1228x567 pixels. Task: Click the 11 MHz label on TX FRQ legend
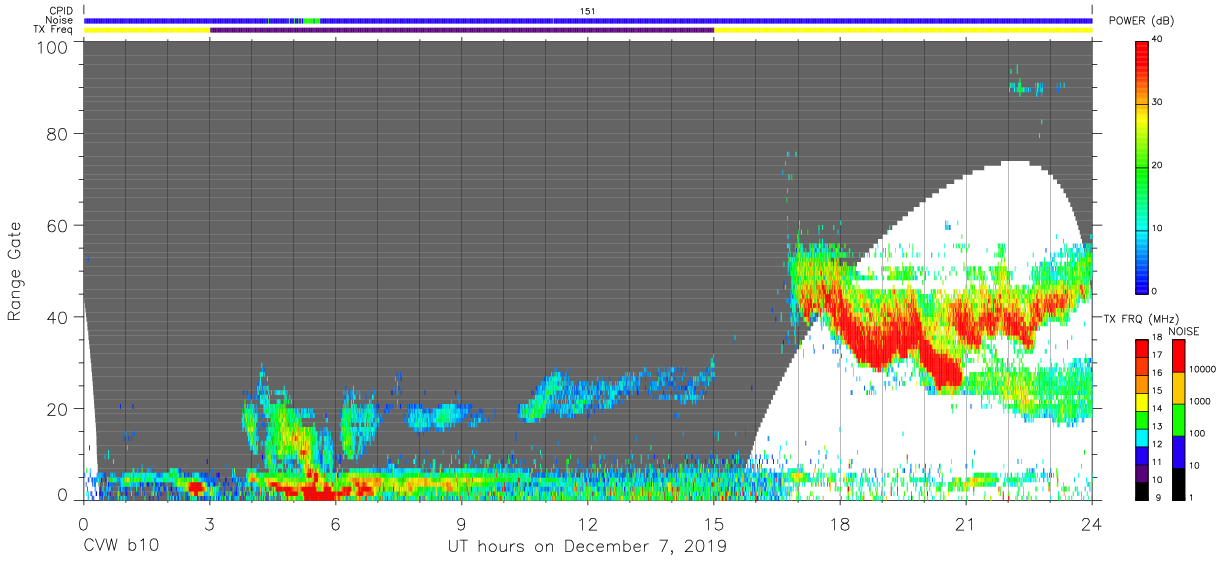1157,462
